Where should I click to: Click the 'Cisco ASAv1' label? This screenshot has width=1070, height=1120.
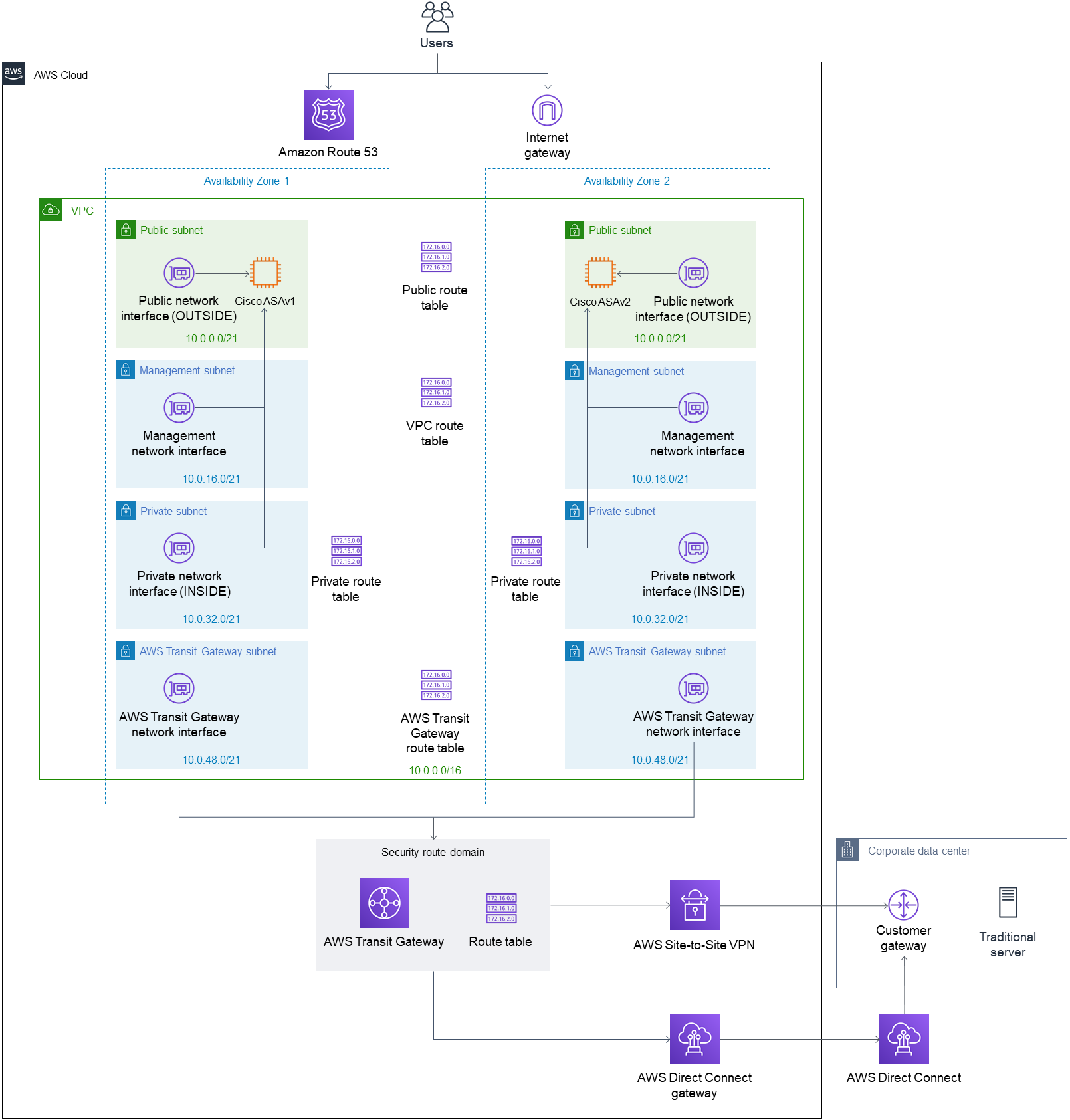coord(265,301)
